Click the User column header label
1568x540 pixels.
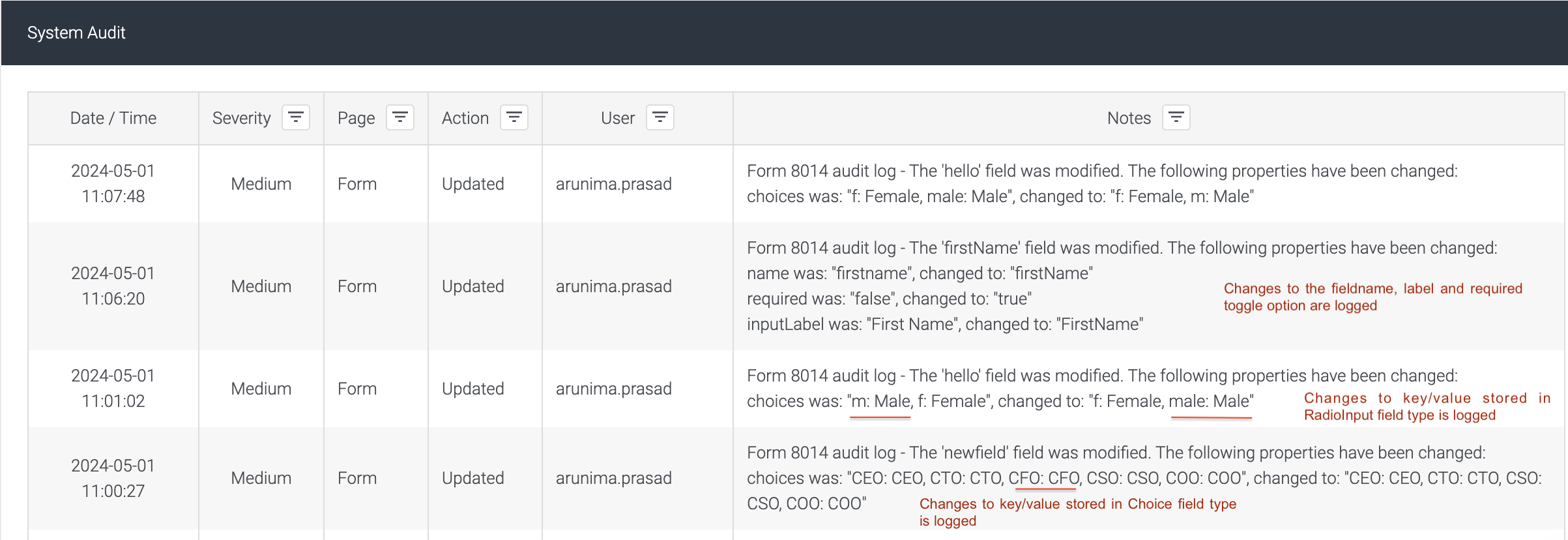tap(617, 118)
